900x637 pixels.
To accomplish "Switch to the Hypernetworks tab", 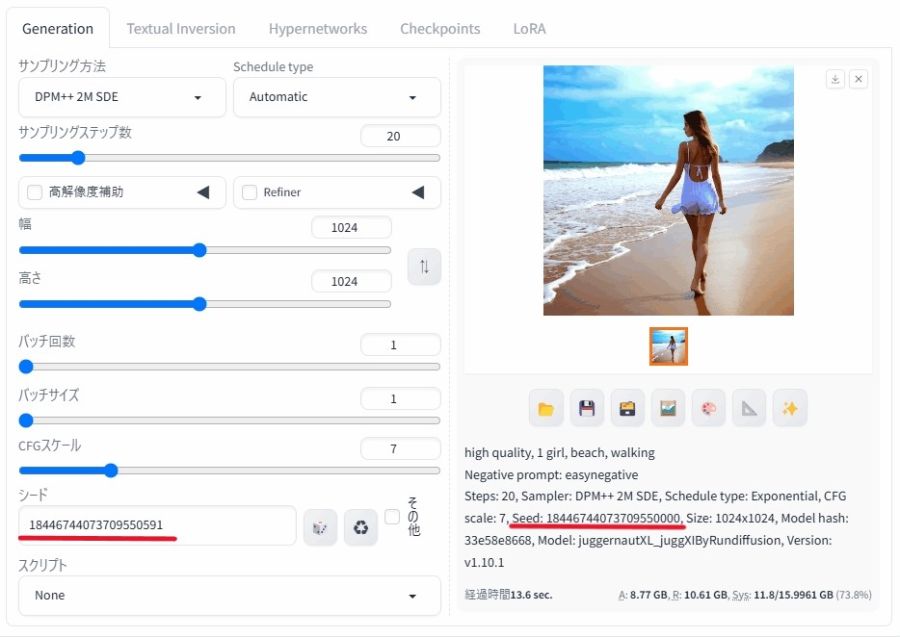I will pos(317,29).
